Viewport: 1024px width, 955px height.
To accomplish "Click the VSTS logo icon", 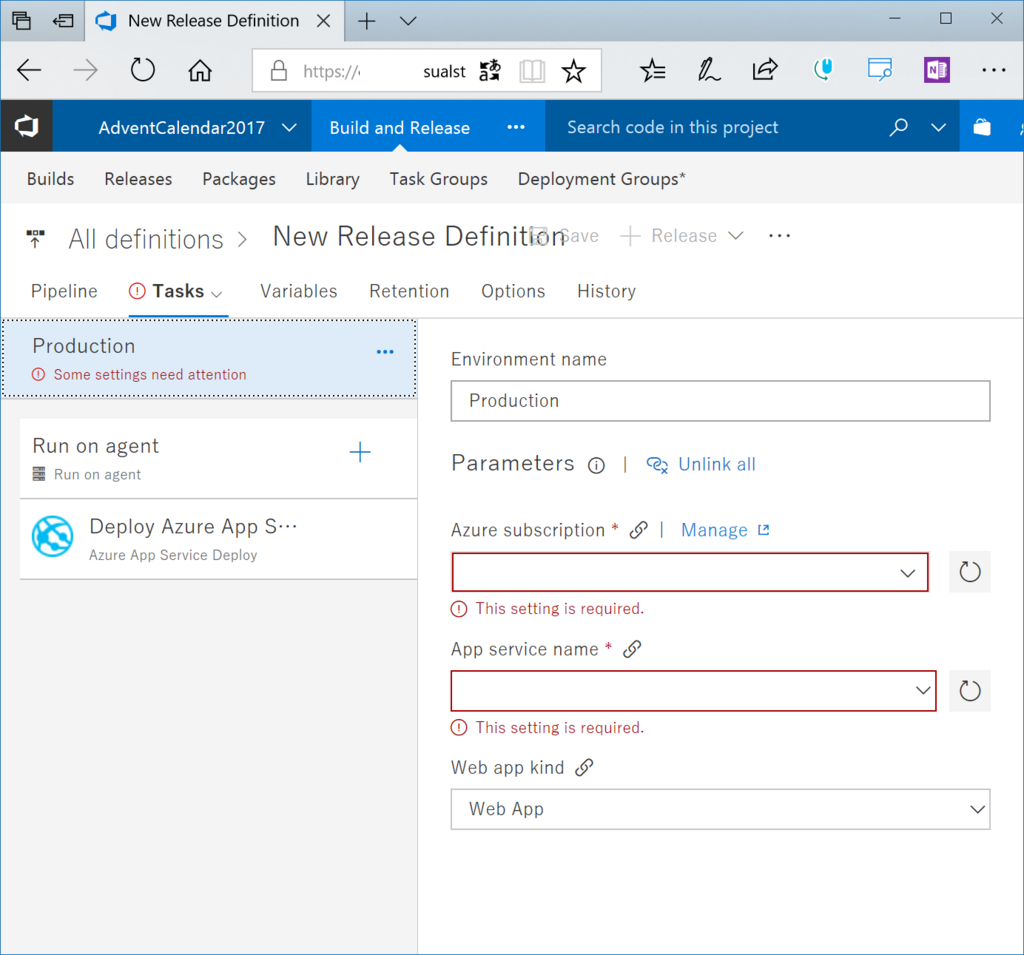I will pyautogui.click(x=26, y=126).
